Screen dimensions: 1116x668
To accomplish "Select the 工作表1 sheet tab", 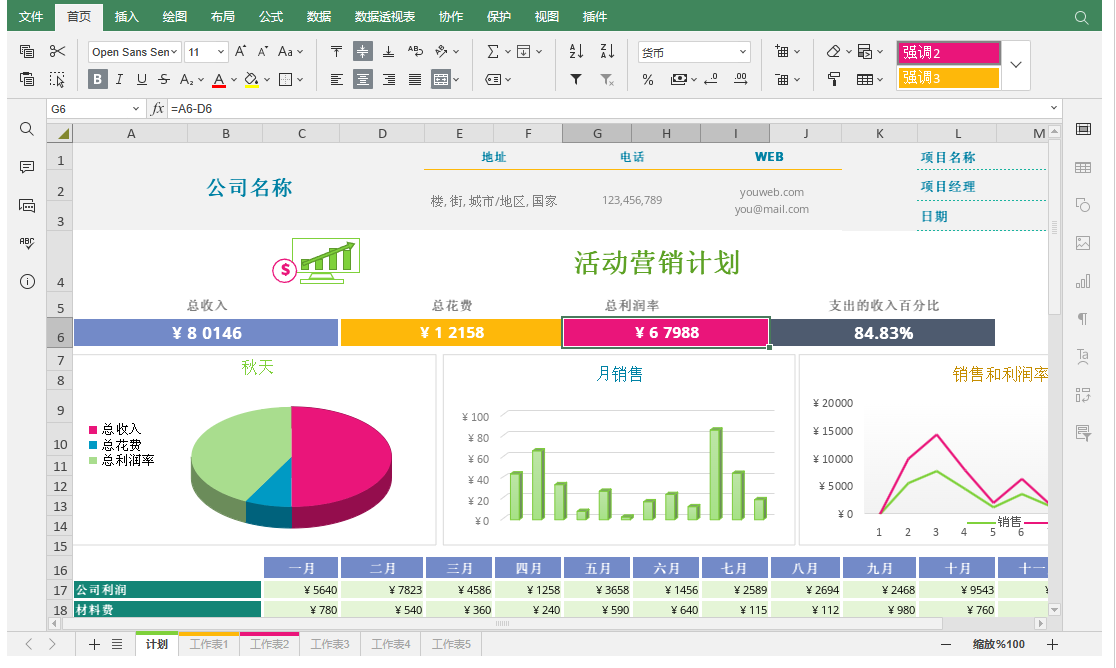I will [209, 644].
